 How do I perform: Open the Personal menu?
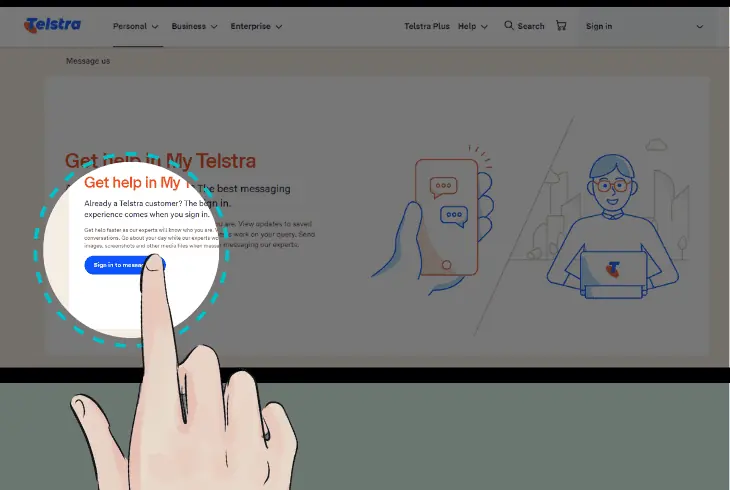tap(130, 26)
